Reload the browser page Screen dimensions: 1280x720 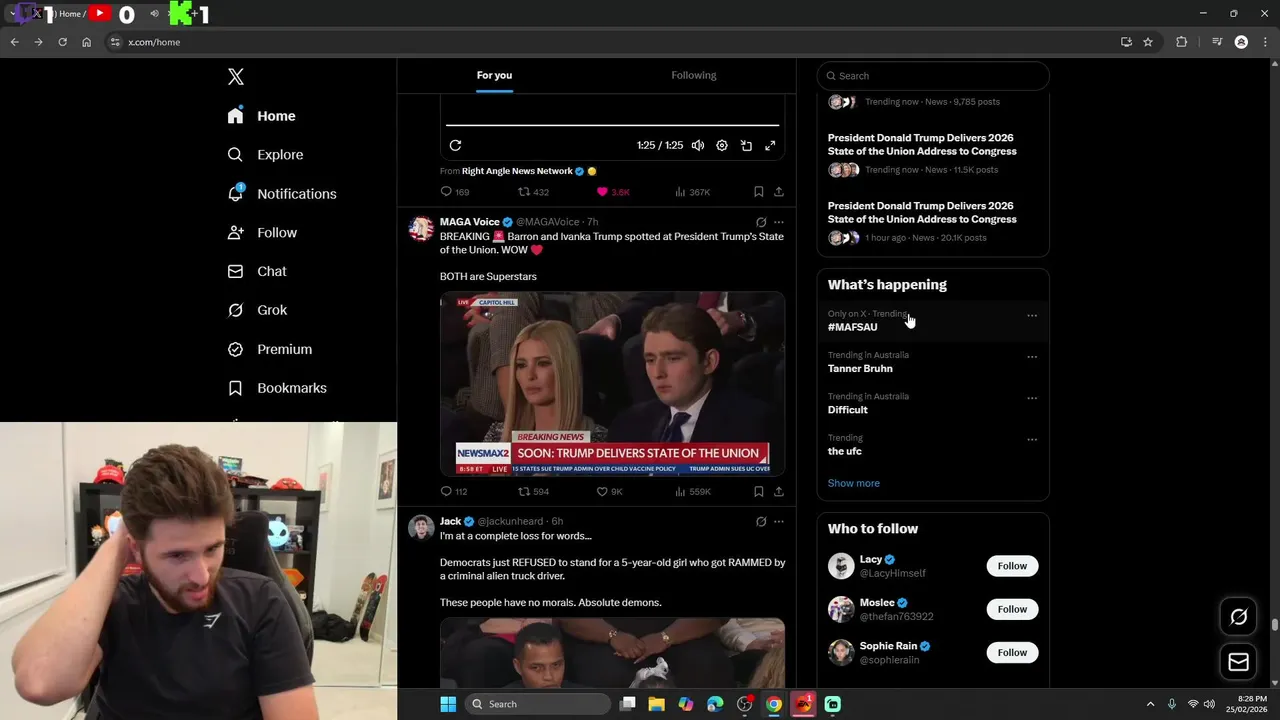[62, 42]
